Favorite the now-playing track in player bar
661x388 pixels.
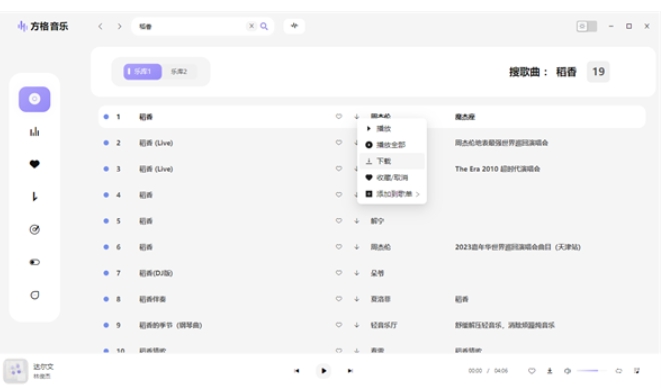click(532, 371)
